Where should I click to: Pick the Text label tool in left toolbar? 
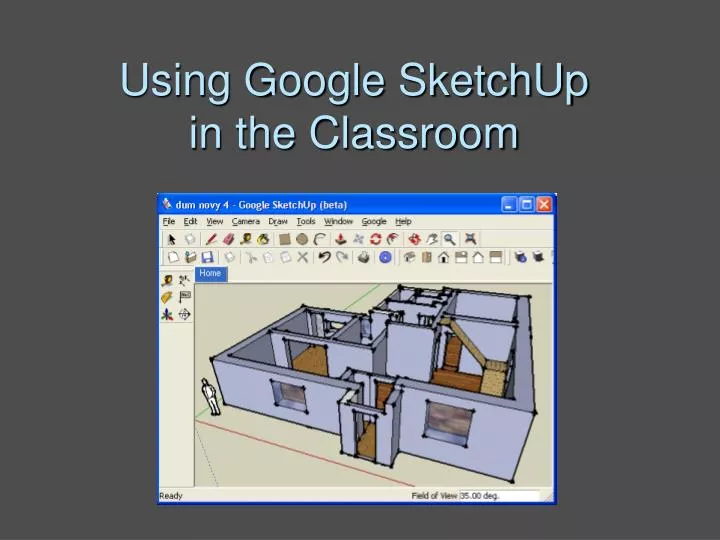[184, 298]
